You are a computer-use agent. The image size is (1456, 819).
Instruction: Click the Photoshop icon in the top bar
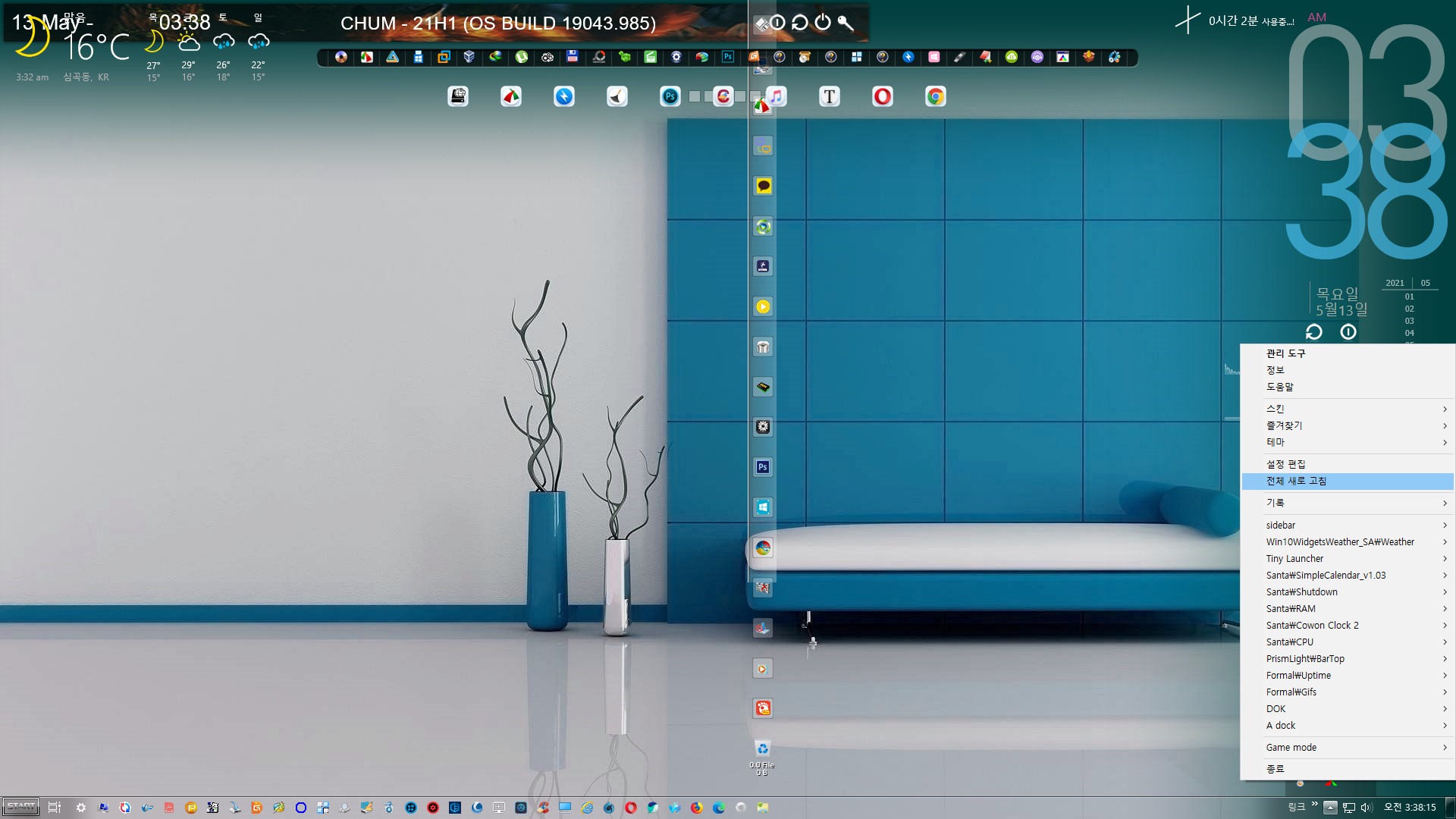(728, 57)
